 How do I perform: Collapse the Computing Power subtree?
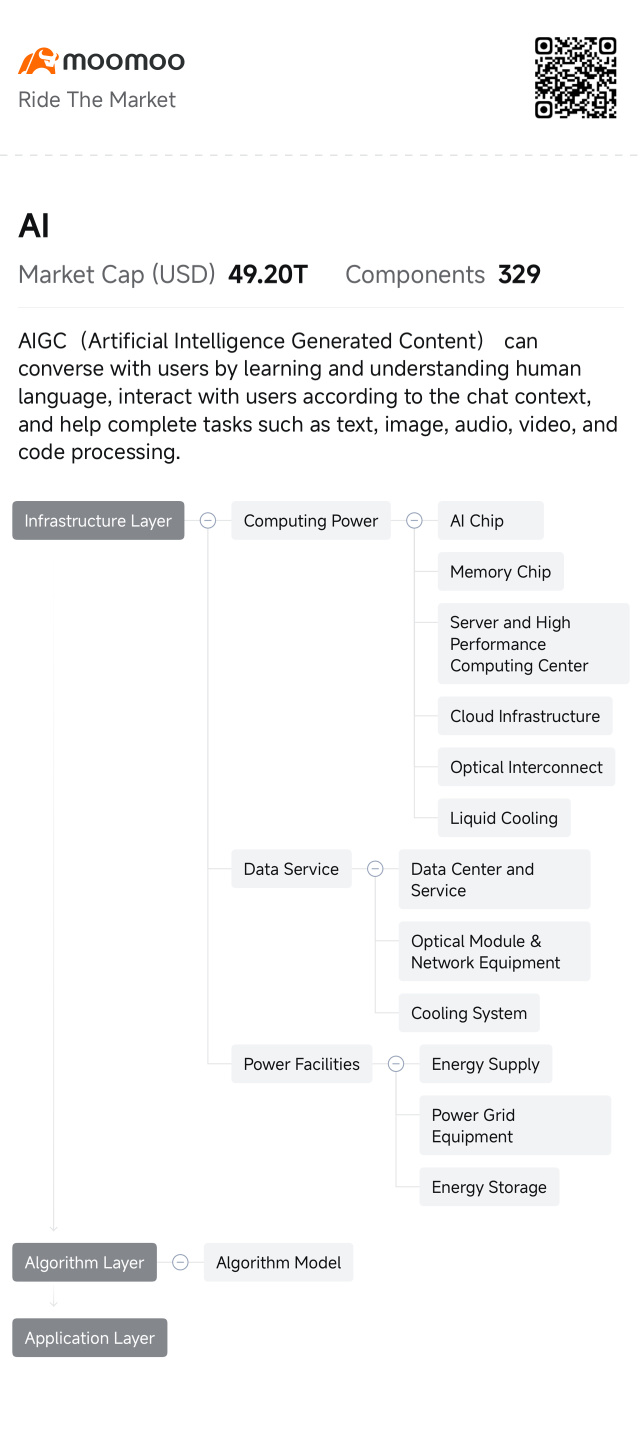[414, 521]
